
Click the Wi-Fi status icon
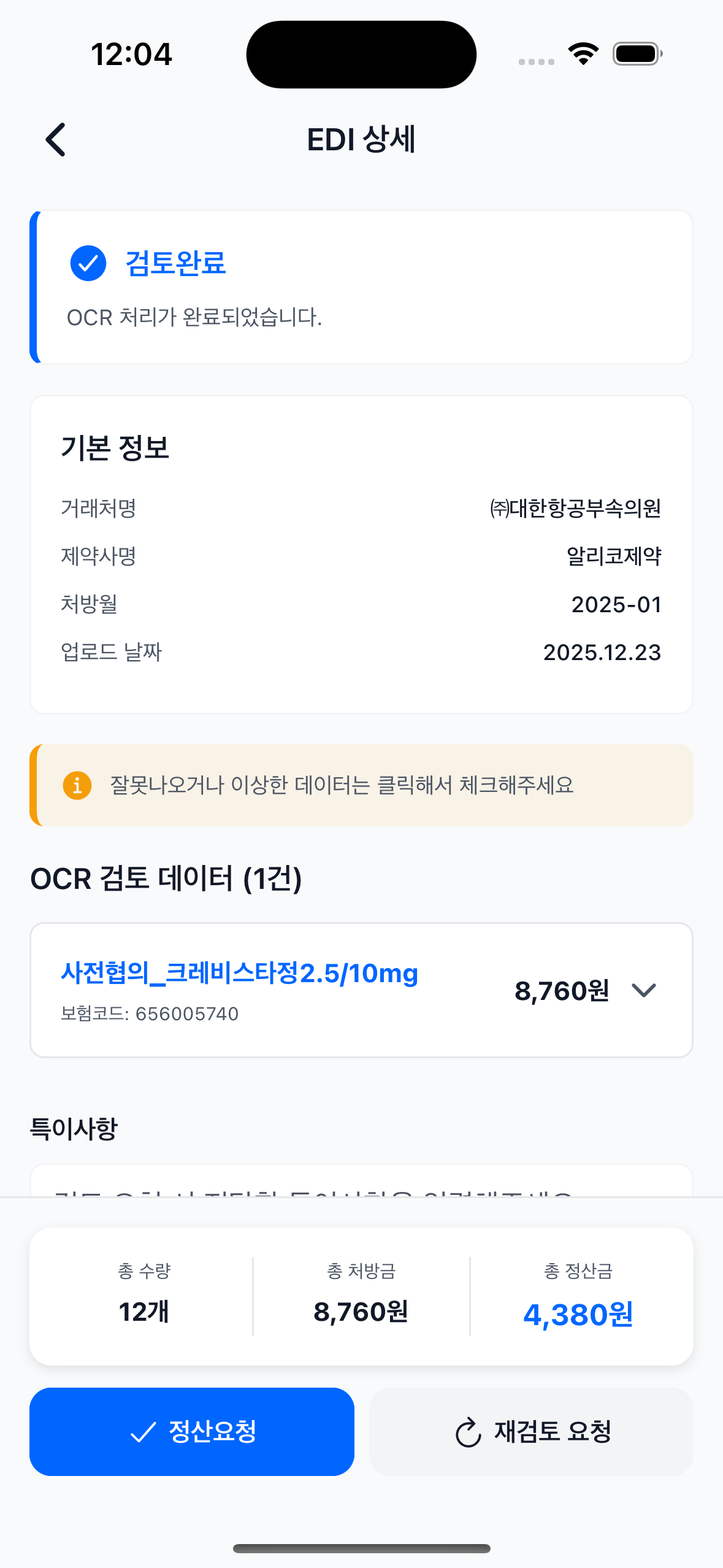[x=583, y=54]
